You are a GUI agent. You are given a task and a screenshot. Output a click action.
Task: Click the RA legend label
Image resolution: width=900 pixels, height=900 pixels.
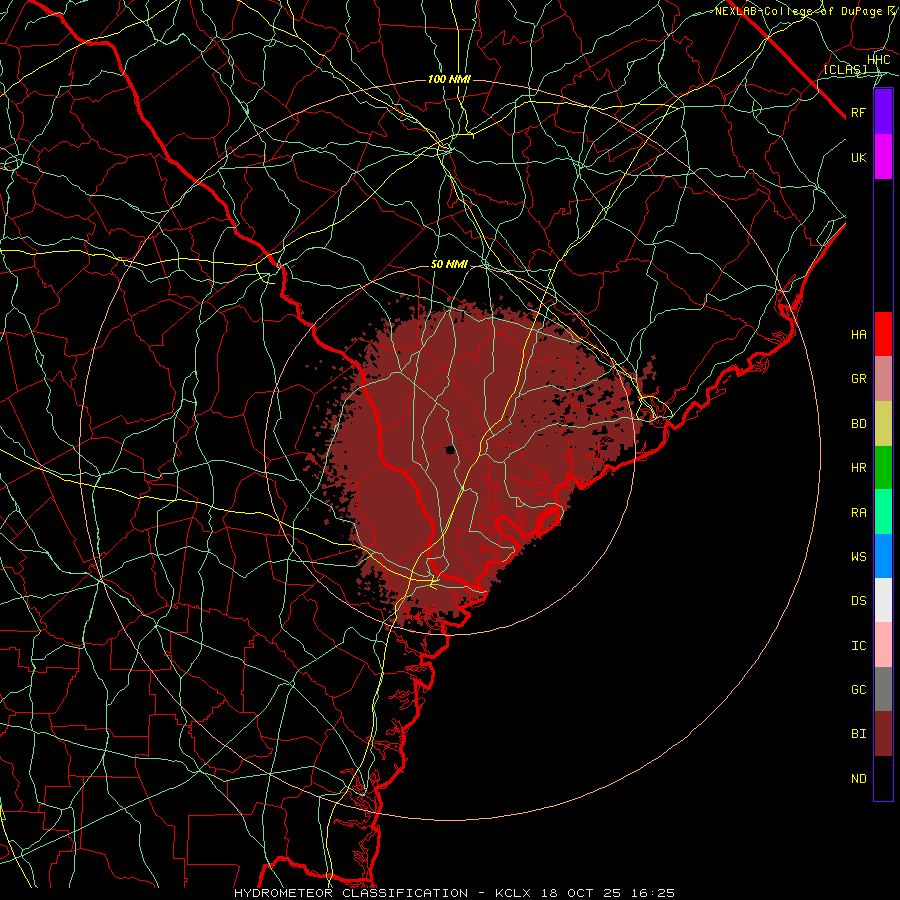pos(858,513)
